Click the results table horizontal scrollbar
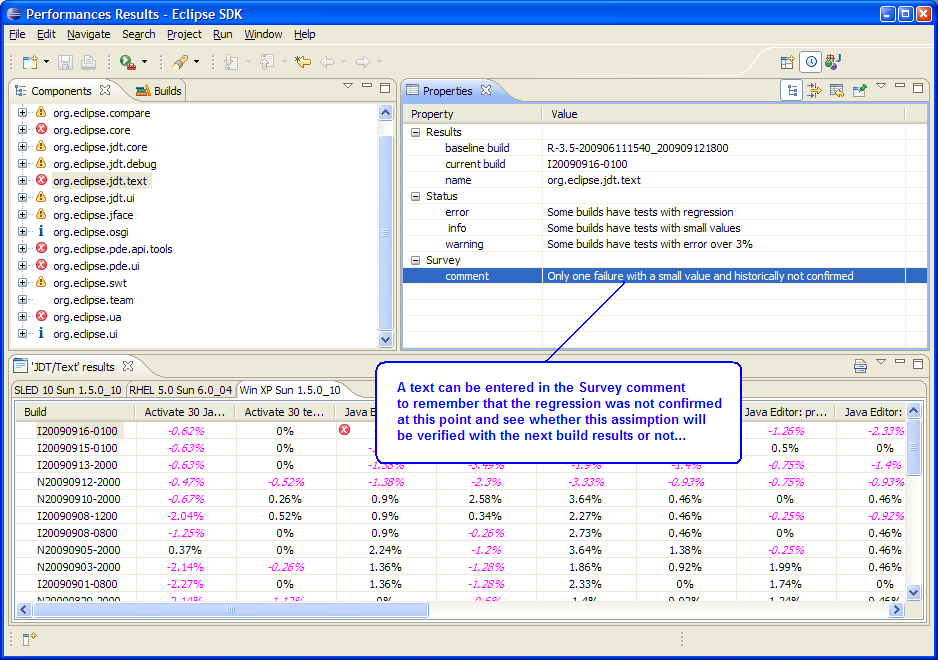The height and width of the screenshot is (660, 938). [x=230, y=608]
